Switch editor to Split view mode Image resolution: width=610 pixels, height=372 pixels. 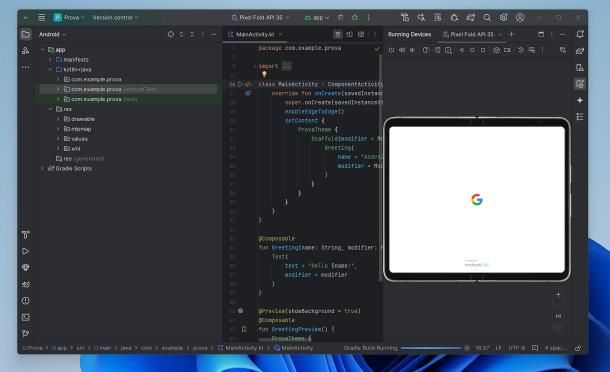pos(349,35)
